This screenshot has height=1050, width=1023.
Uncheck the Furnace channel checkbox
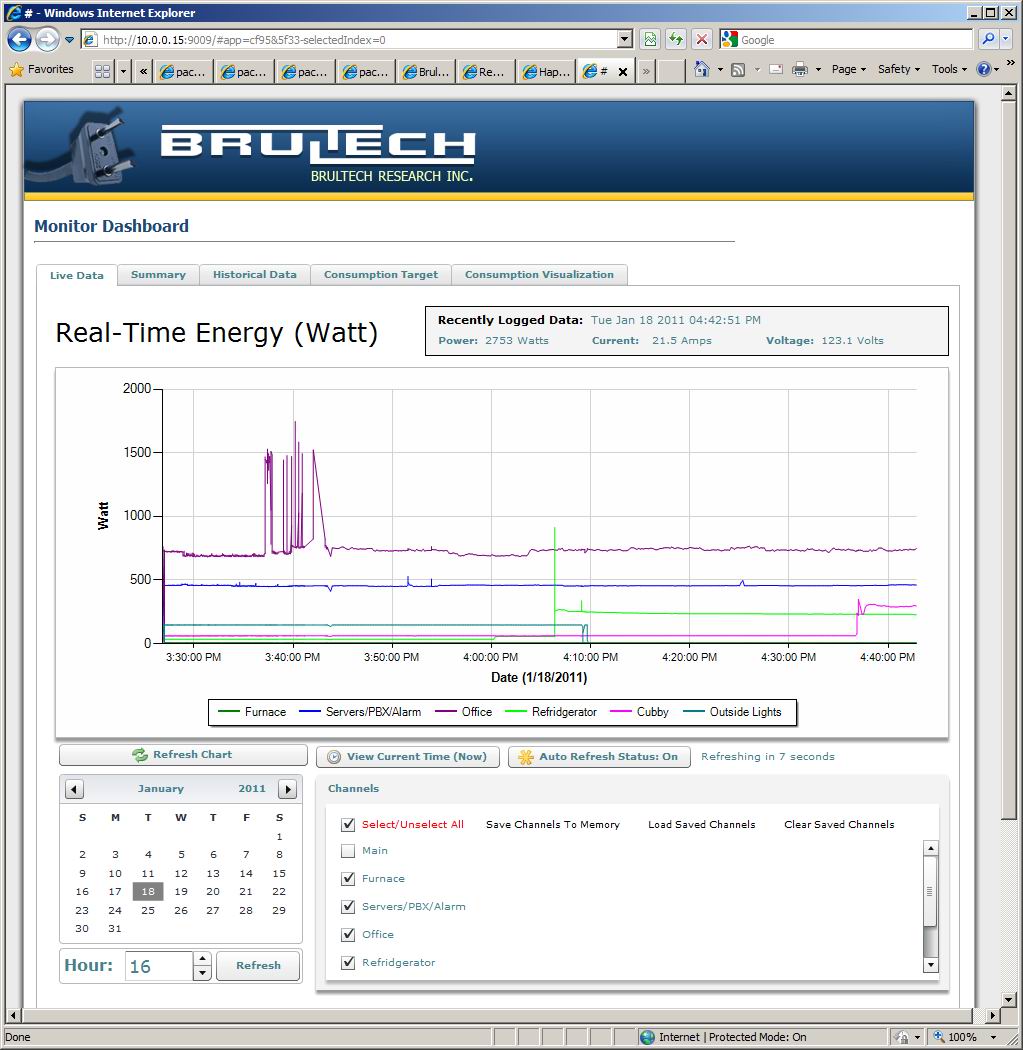(348, 879)
